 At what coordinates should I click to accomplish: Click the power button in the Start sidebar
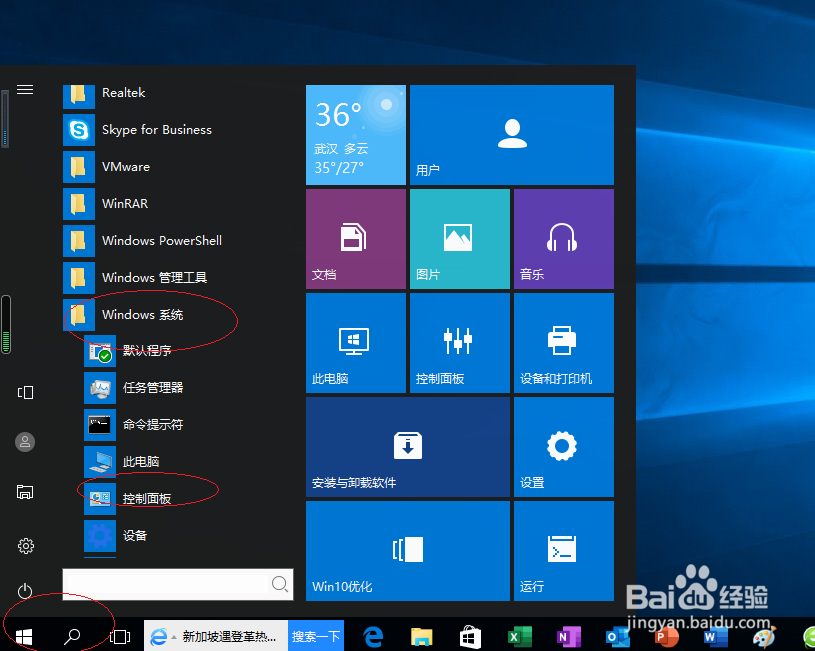(24, 591)
